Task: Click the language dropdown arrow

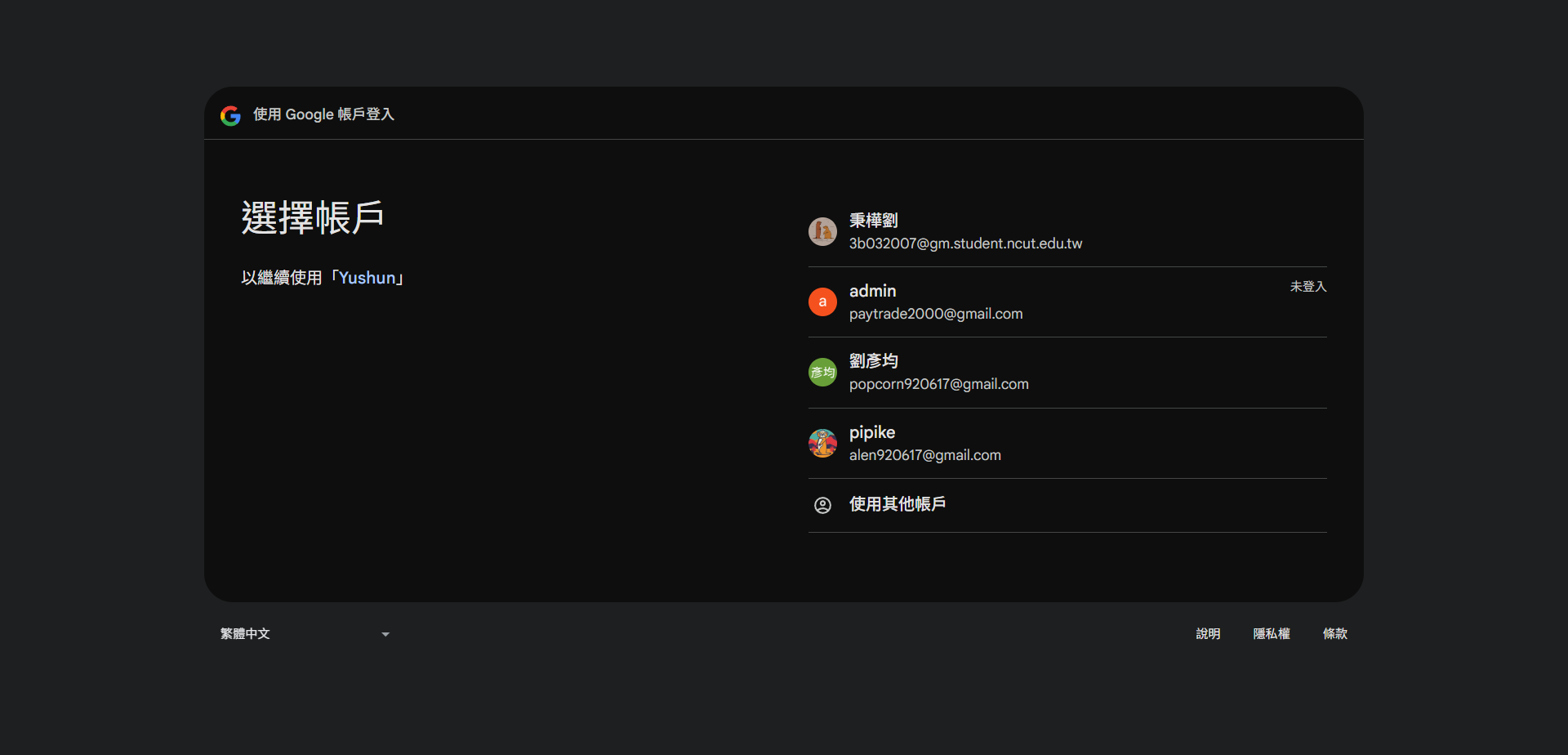Action: coord(385,634)
